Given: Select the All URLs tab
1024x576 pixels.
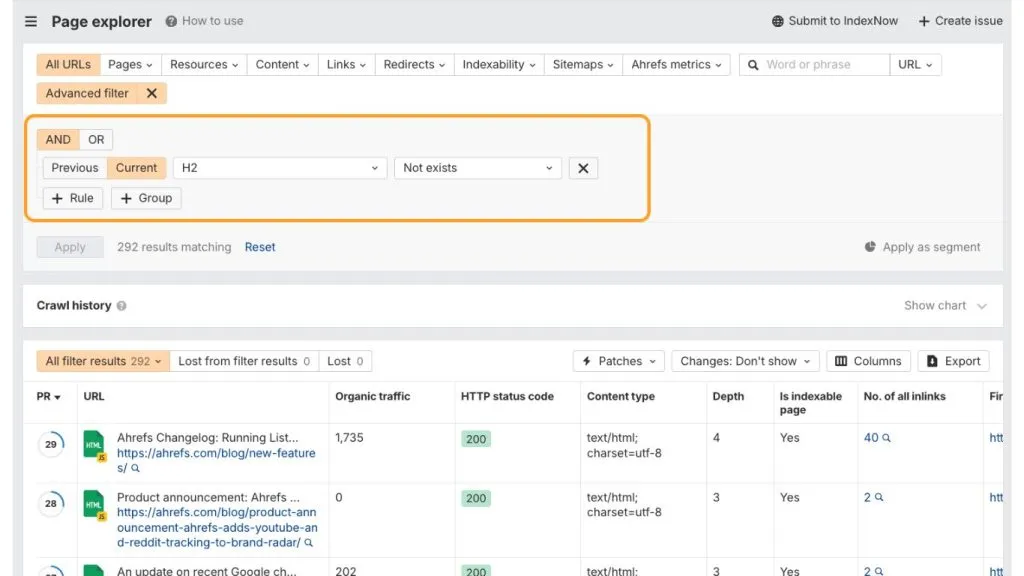Looking at the screenshot, I should click(68, 65).
